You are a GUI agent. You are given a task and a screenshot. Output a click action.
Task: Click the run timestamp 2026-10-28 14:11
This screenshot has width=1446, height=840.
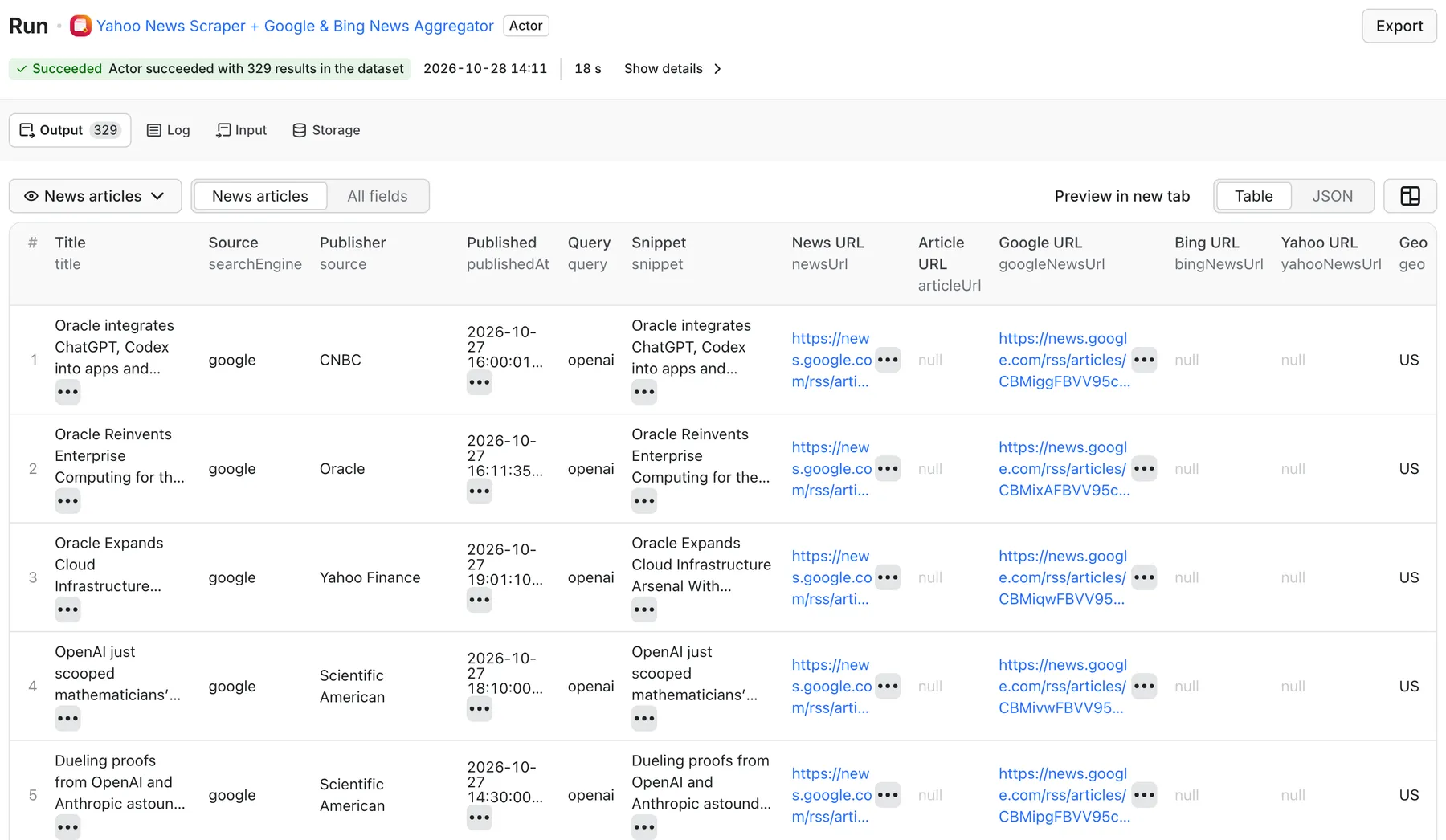[x=485, y=68]
